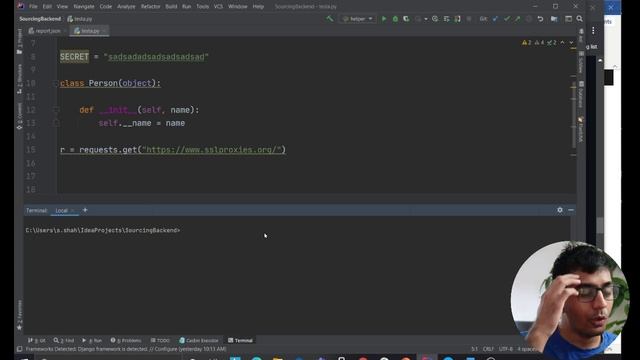
Task: Open the VCS menu
Action: tap(218, 7)
